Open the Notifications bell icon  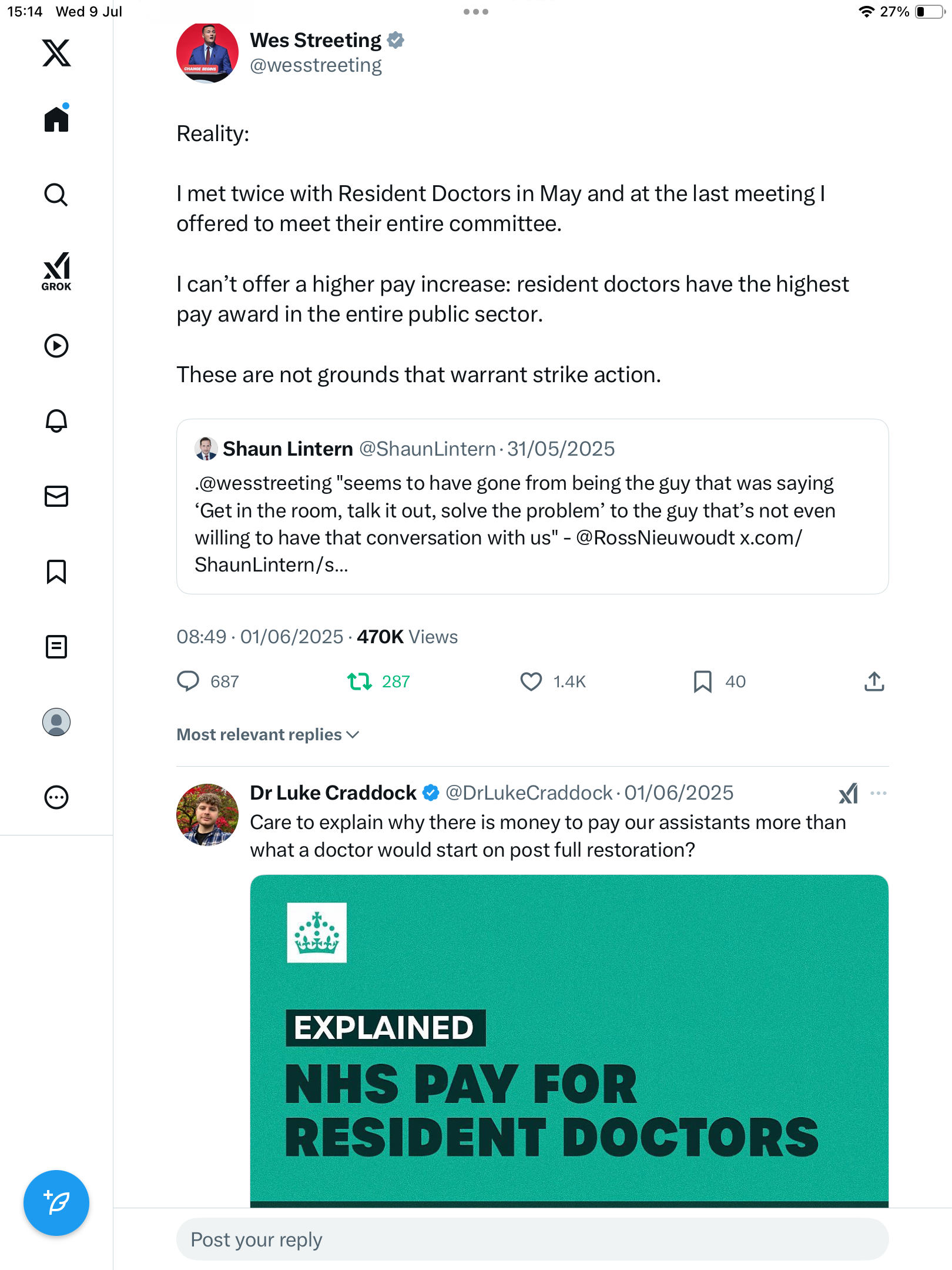pos(56,420)
